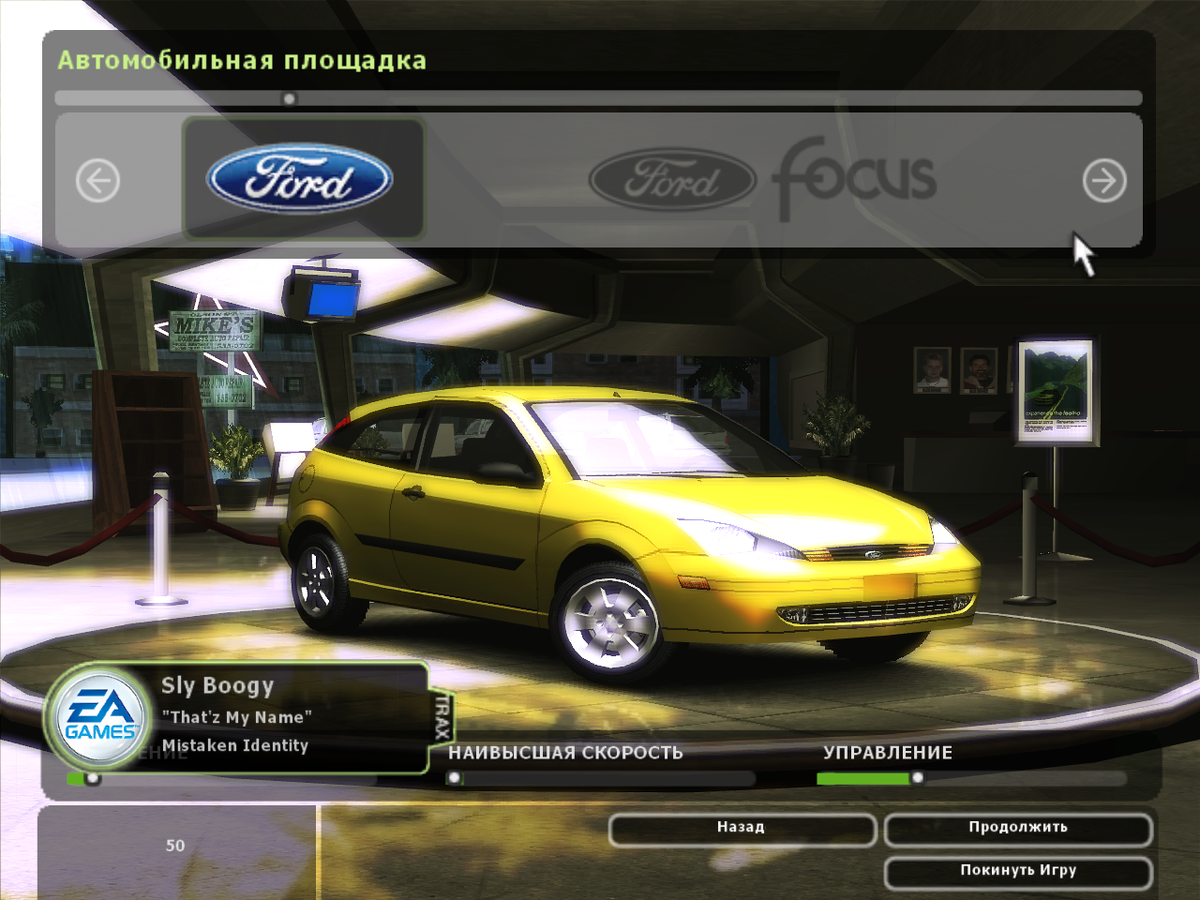Viewport: 1200px width, 900px height.
Task: Click the Наивысшая скорость stat bar
Action: pos(601,778)
